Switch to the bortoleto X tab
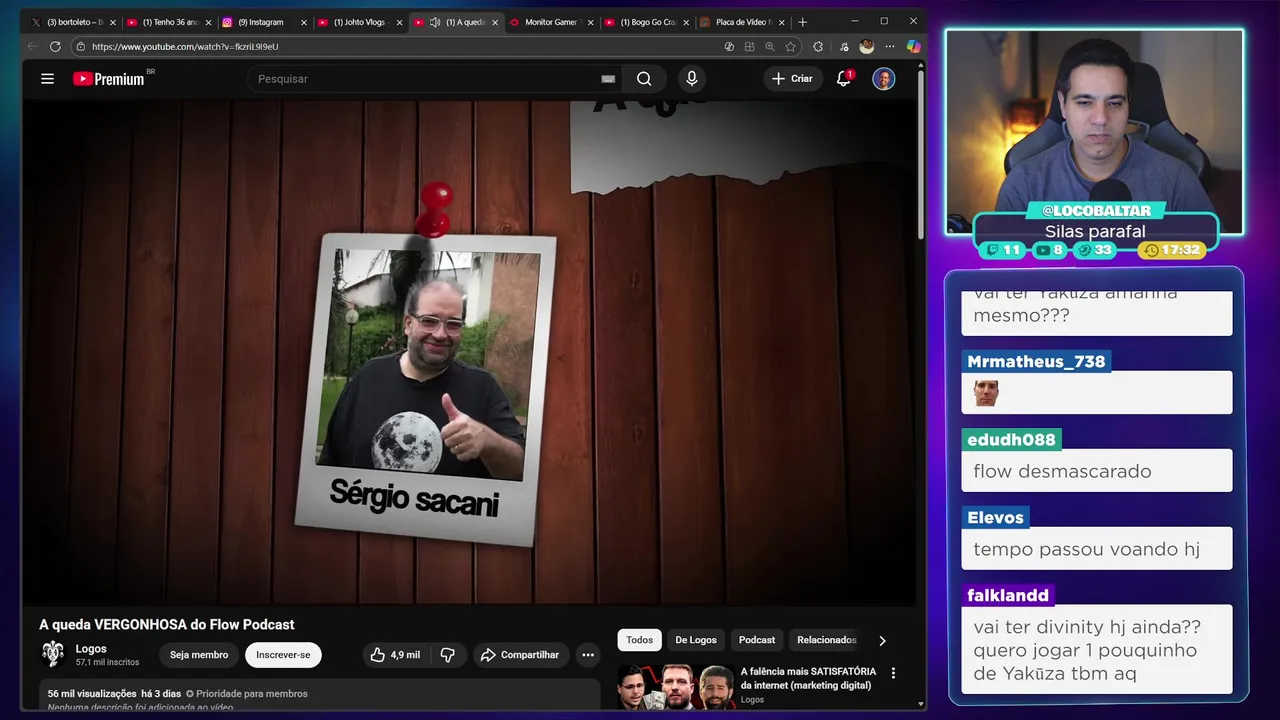Viewport: 1280px width, 720px height. 75,22
